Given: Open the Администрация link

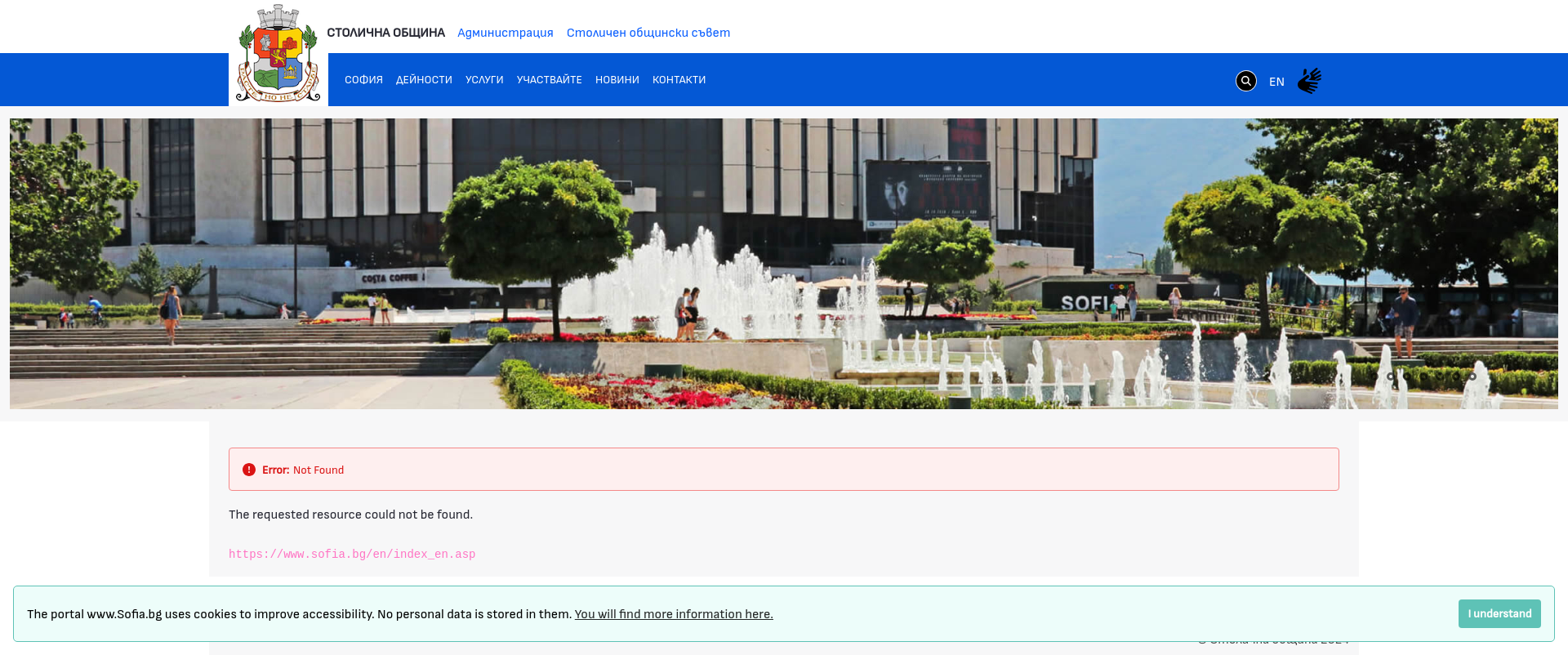Looking at the screenshot, I should 505,33.
